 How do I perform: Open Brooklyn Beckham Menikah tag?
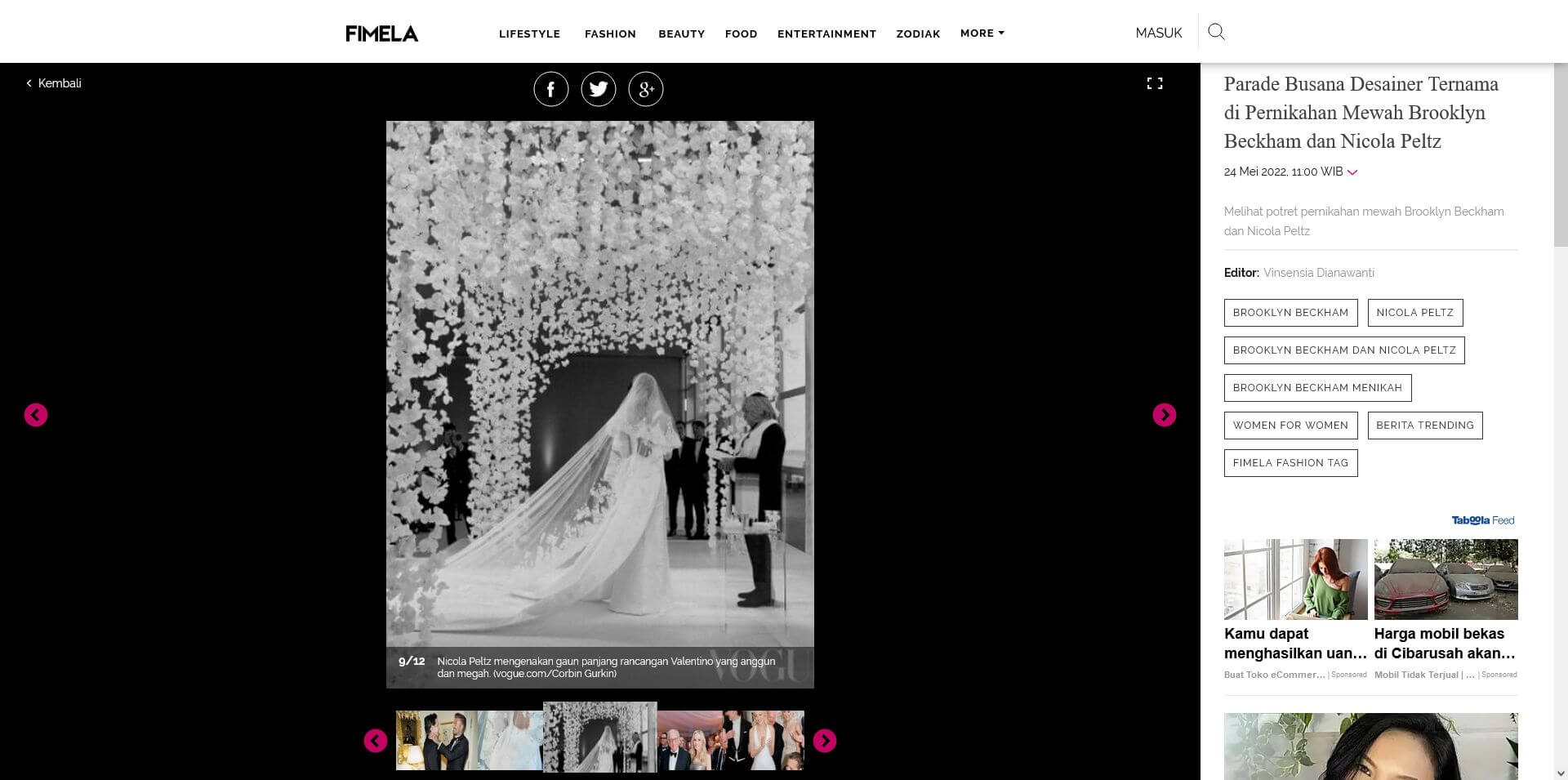(1317, 388)
